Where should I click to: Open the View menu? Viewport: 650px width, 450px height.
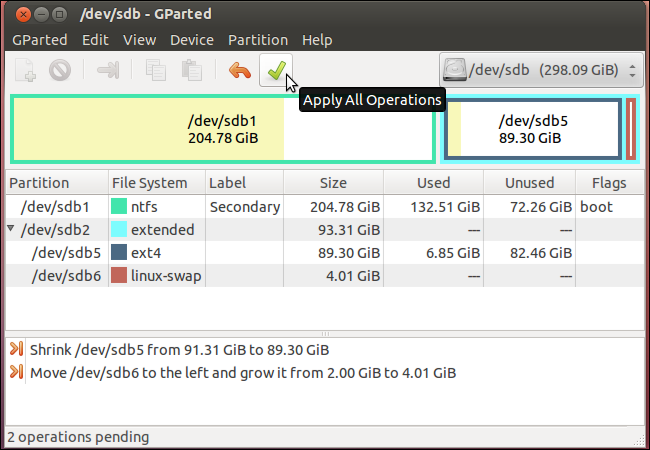140,40
